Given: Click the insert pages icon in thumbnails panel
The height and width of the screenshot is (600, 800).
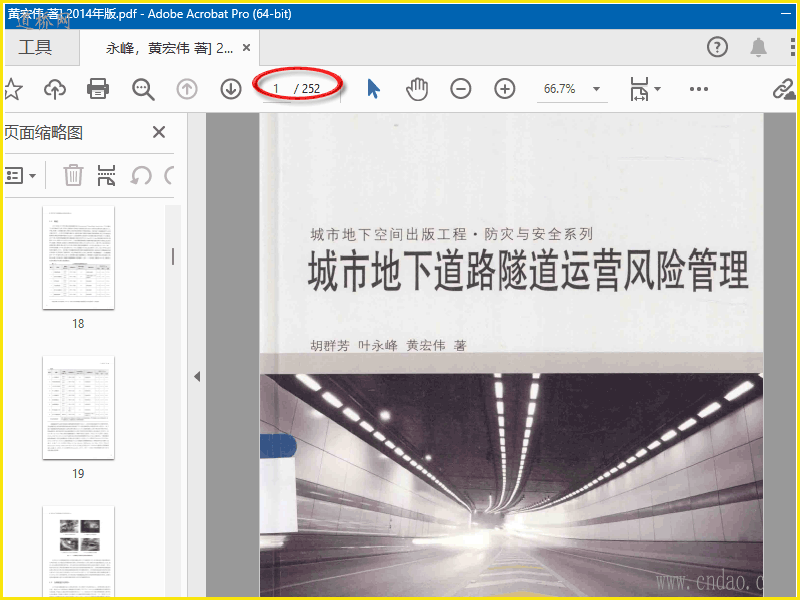Looking at the screenshot, I should (106, 175).
